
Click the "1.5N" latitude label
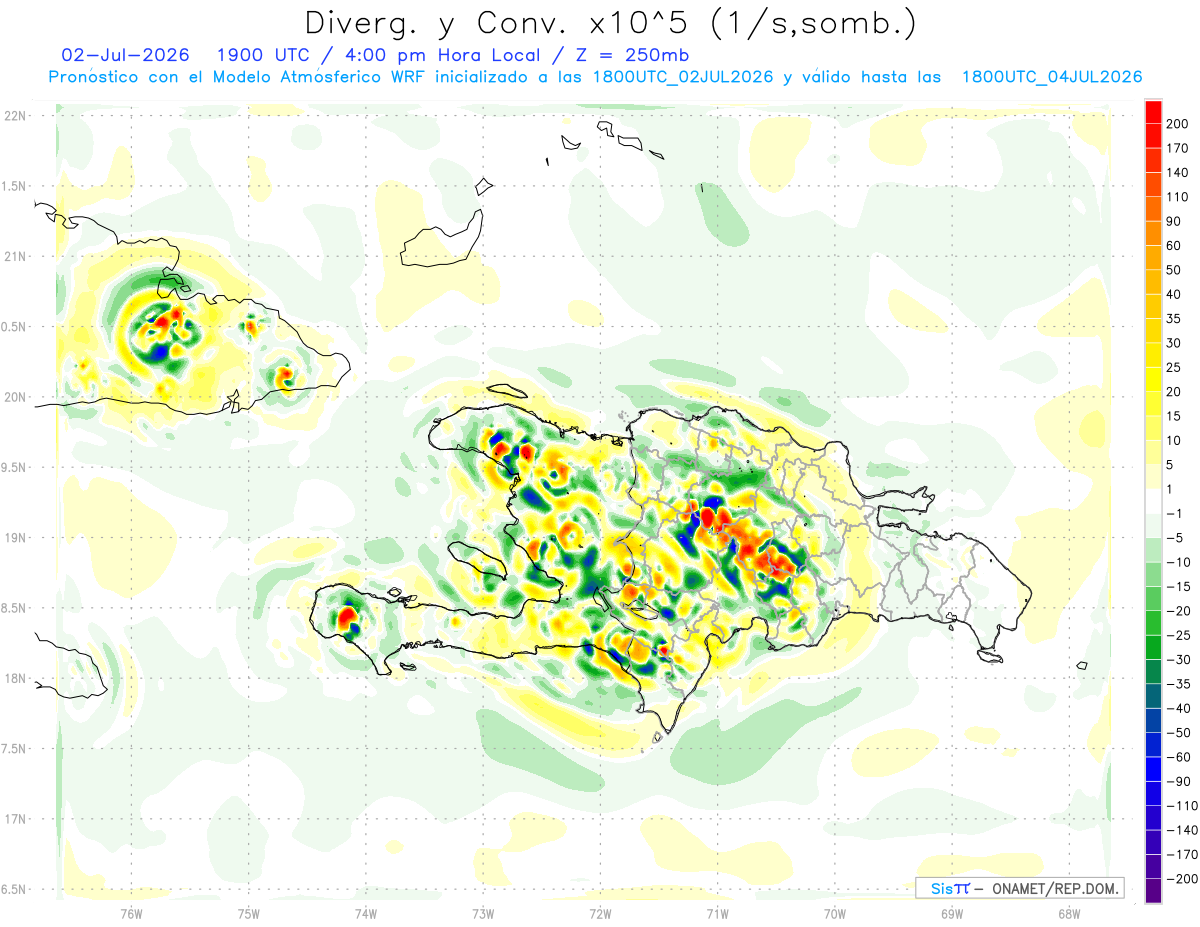[15, 186]
